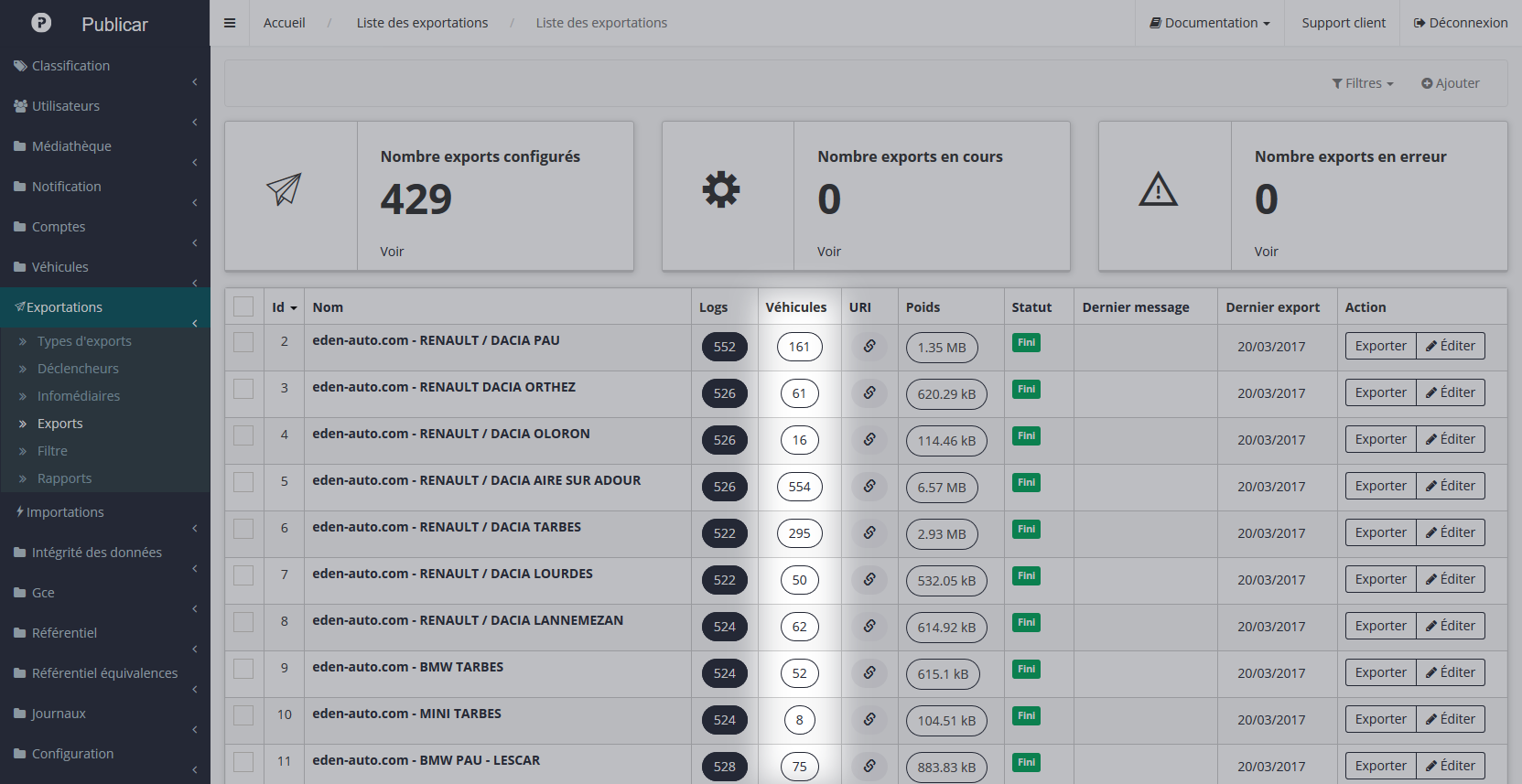Check the row checkbox for Id 9
This screenshot has height=784, width=1522.
pos(243,669)
